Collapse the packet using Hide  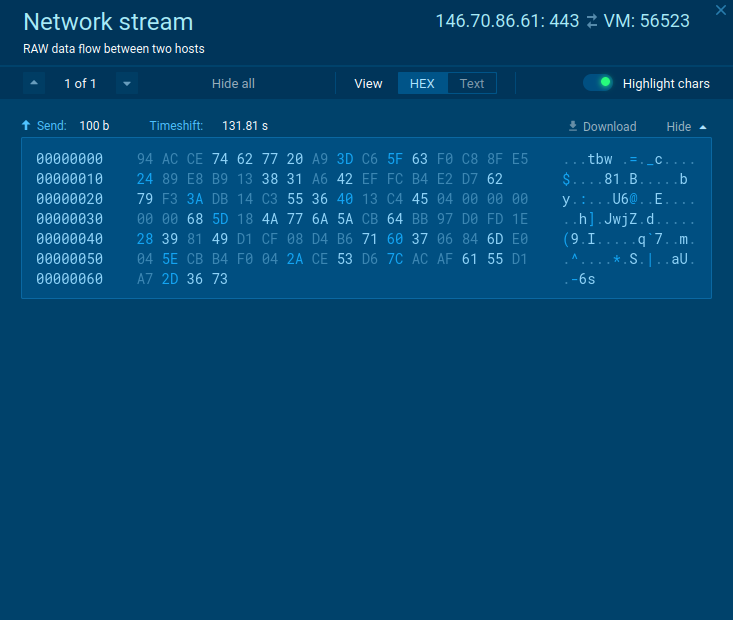pos(686,126)
